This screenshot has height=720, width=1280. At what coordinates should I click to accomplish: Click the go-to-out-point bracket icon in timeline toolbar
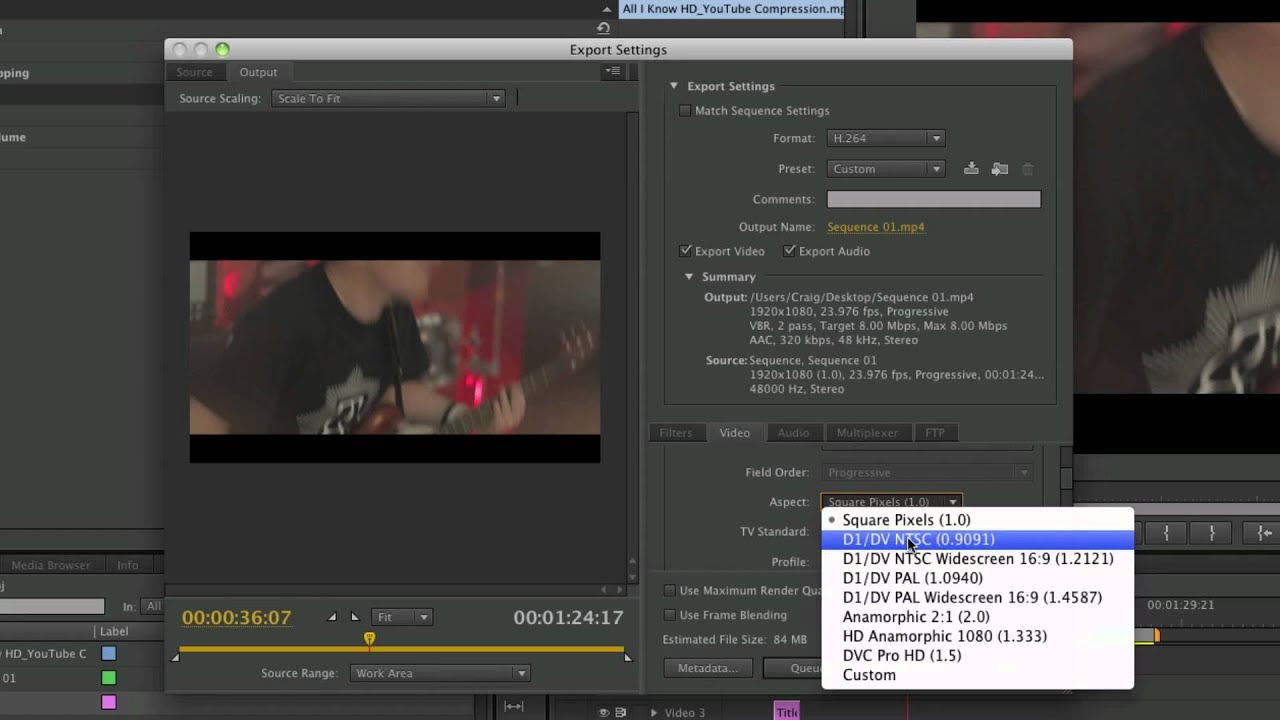coord(1211,533)
